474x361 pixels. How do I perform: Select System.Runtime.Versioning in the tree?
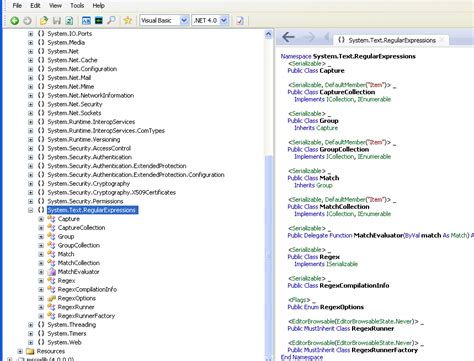tap(84, 140)
